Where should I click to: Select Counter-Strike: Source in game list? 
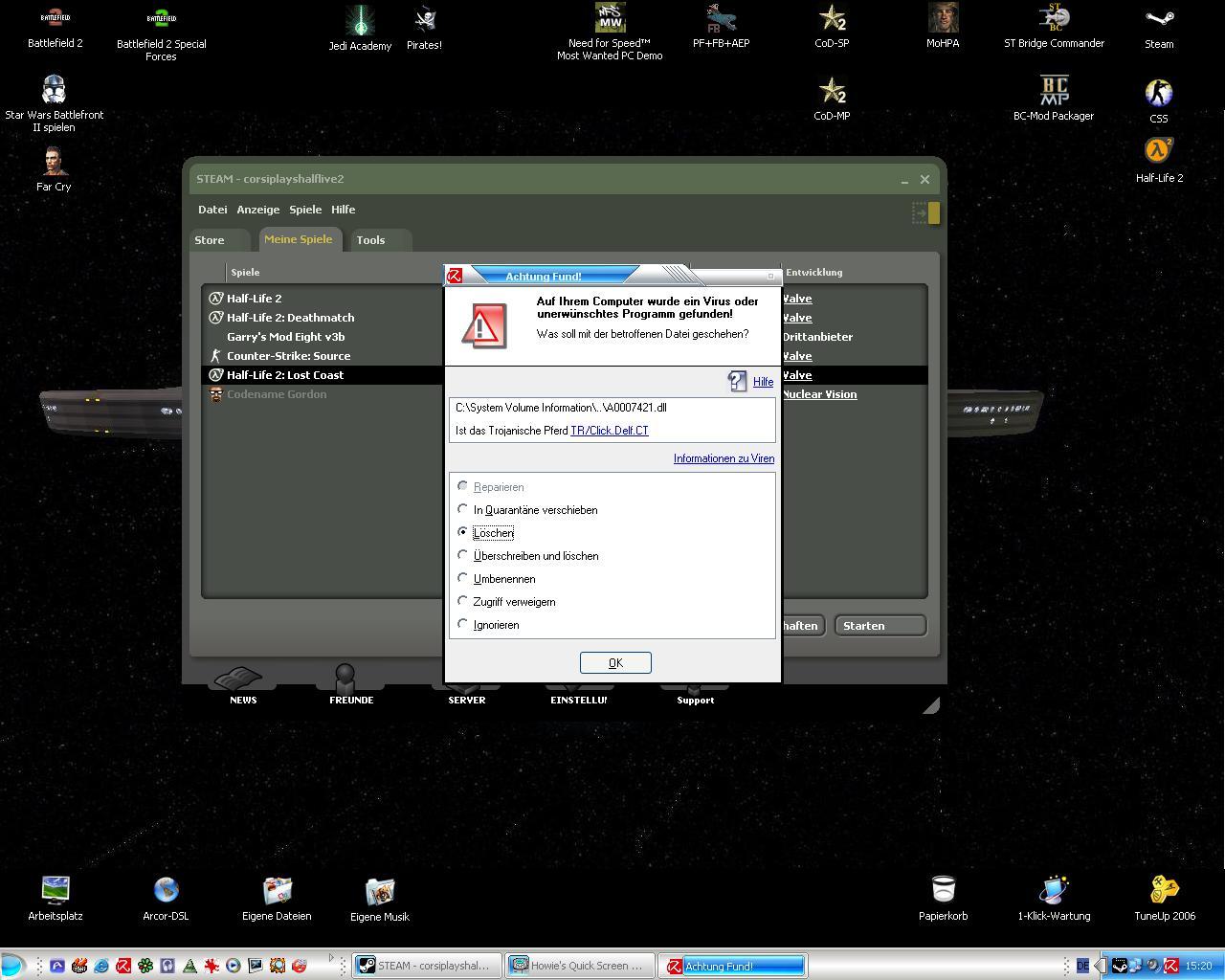click(x=288, y=356)
